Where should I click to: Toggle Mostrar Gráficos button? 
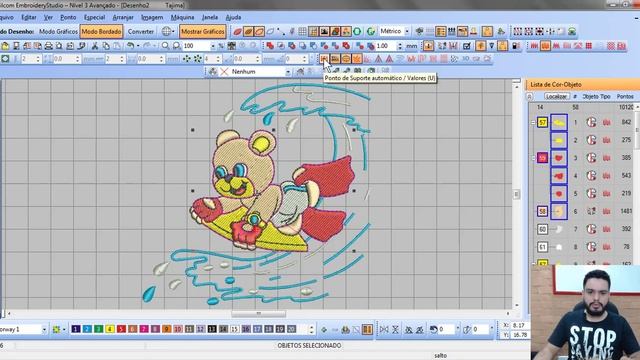click(x=202, y=31)
